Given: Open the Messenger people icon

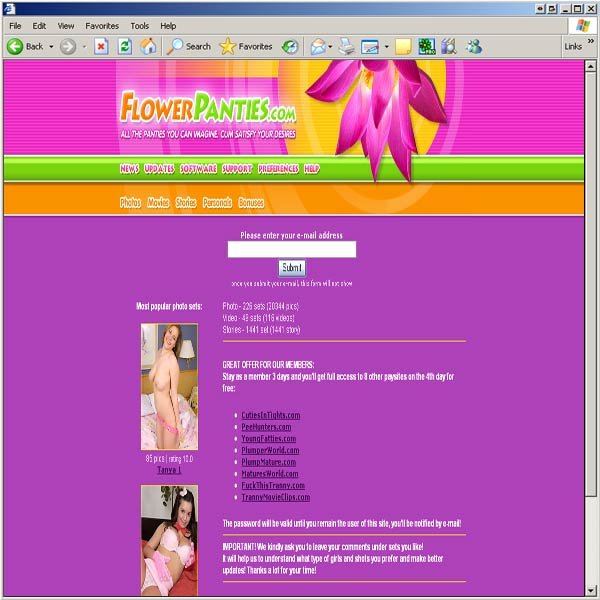Looking at the screenshot, I should [x=474, y=47].
